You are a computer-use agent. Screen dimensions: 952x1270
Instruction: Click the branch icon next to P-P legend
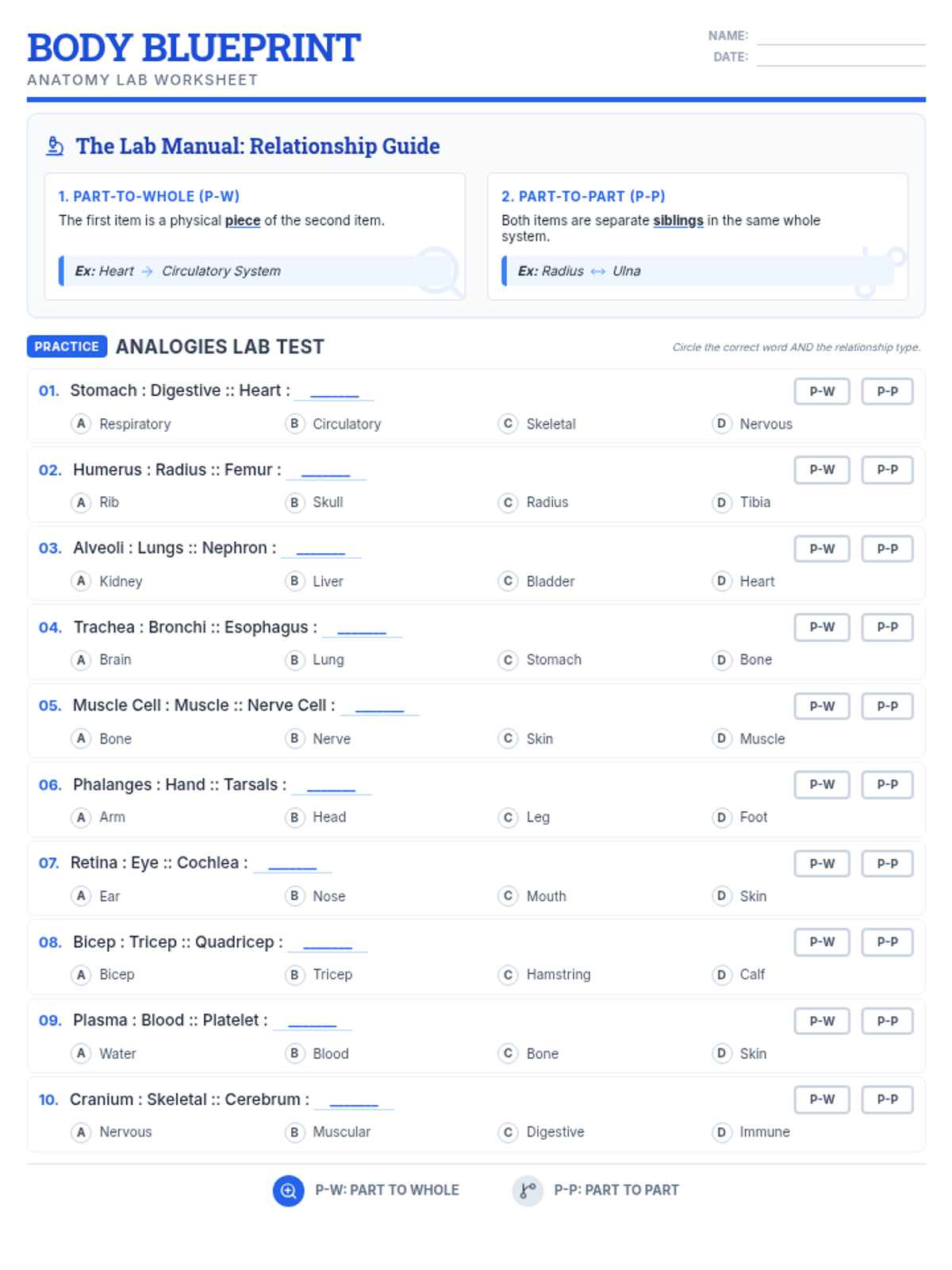pos(528,1191)
